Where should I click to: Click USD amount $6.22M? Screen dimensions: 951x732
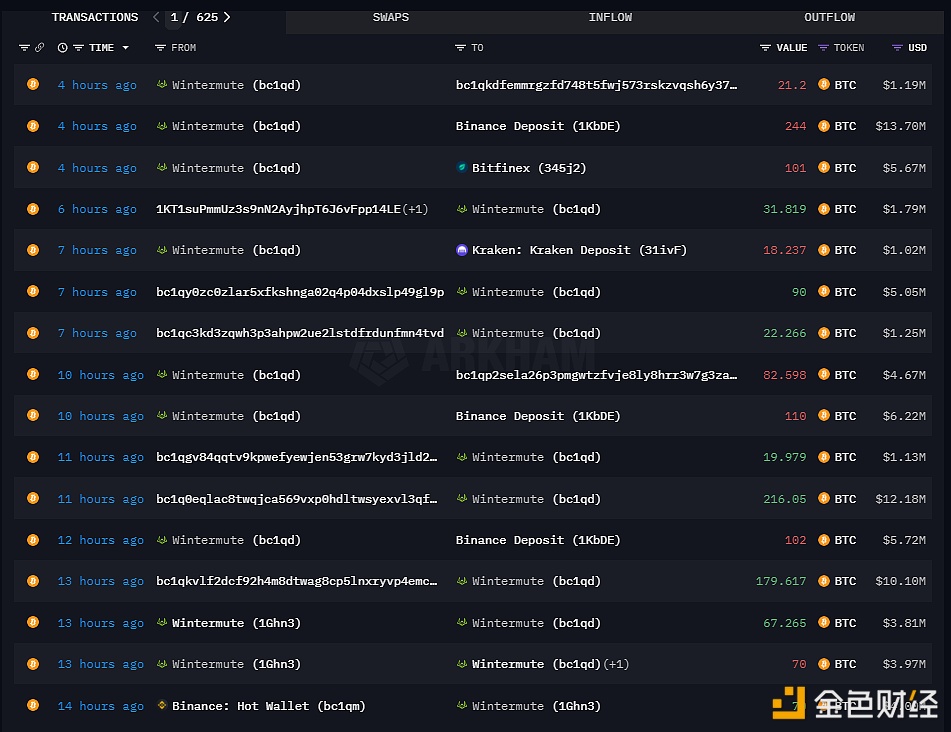tap(904, 416)
